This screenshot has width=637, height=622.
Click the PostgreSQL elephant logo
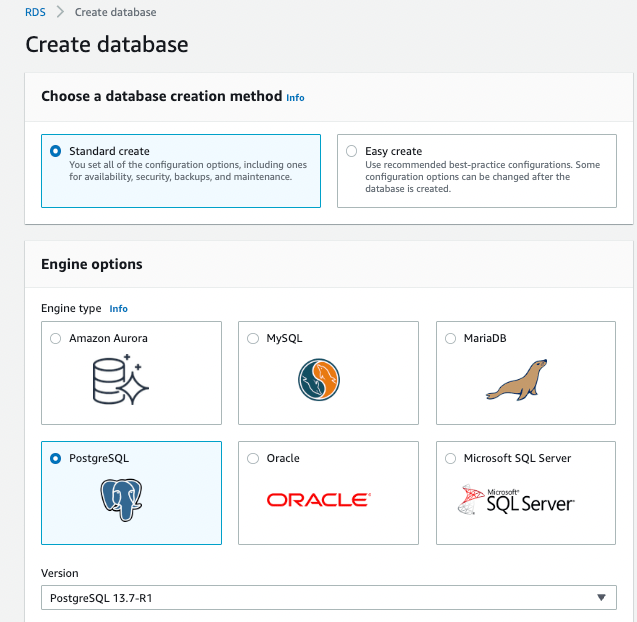121,500
